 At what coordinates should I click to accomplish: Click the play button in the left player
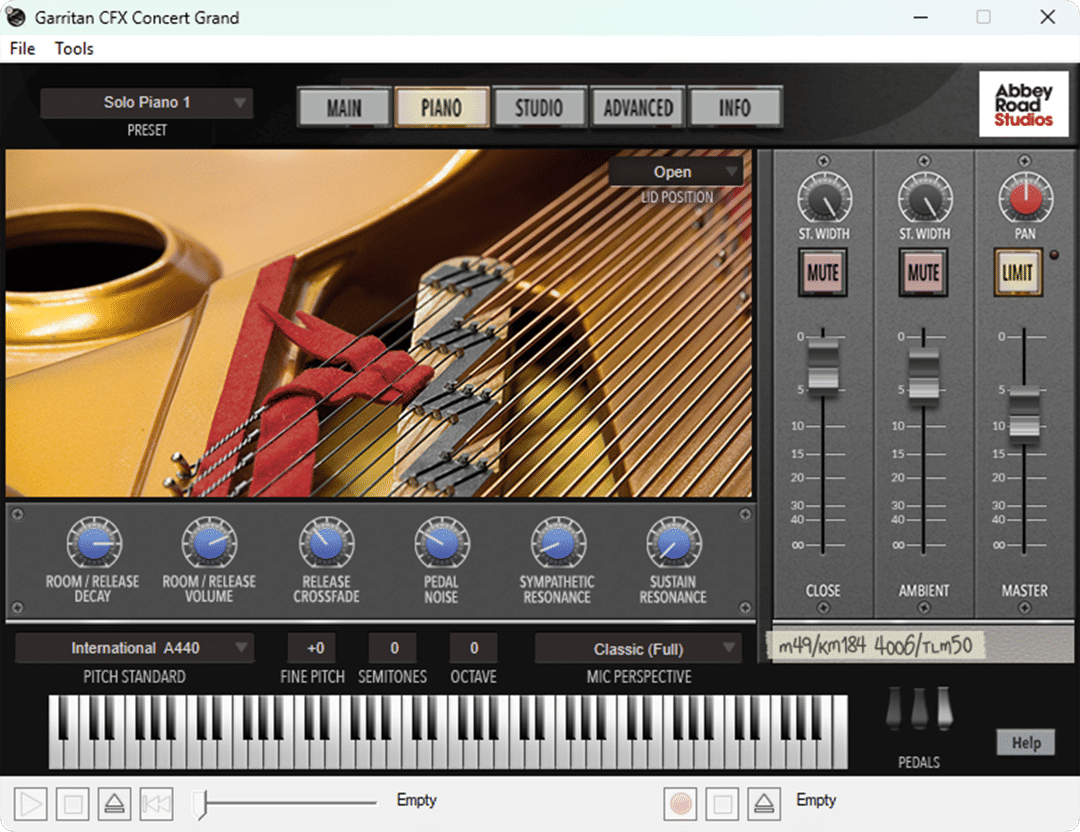(31, 804)
